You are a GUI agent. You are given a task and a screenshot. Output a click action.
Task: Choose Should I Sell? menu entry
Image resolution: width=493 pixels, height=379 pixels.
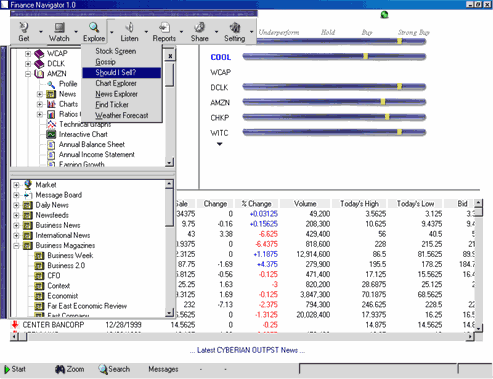[x=122, y=73]
